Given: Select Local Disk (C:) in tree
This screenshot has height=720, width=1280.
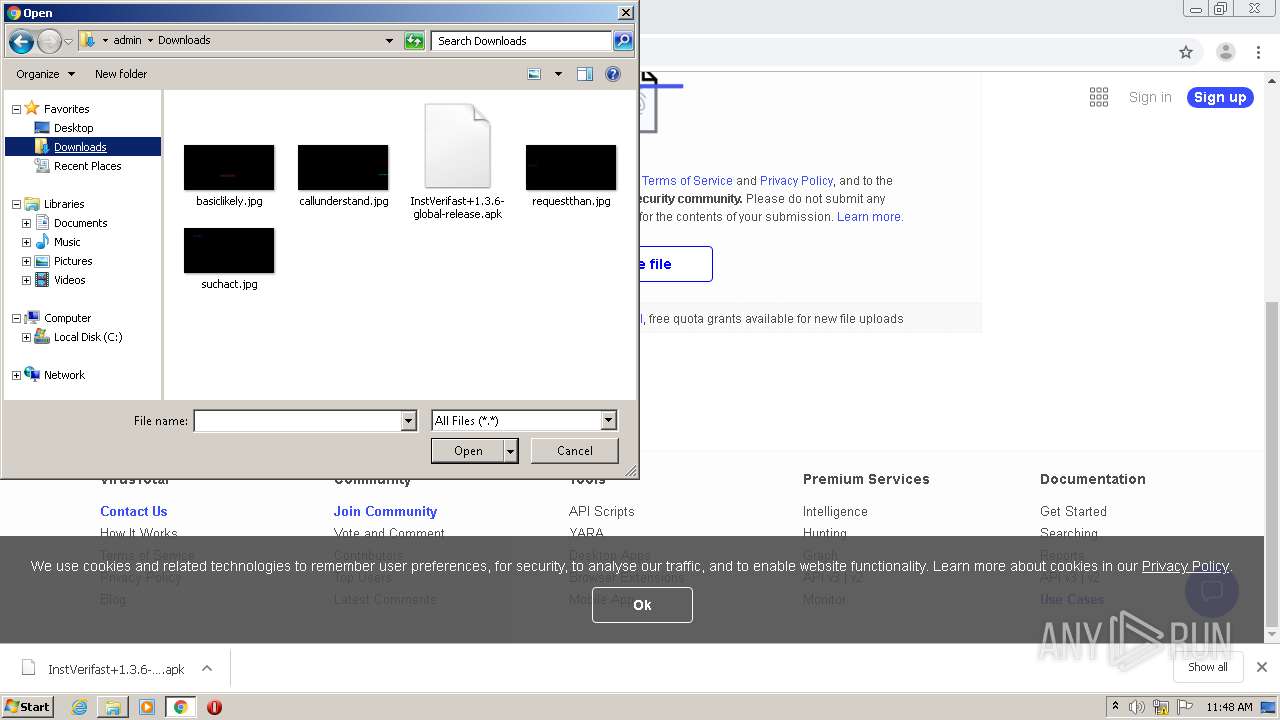Looking at the screenshot, I should (x=87, y=337).
